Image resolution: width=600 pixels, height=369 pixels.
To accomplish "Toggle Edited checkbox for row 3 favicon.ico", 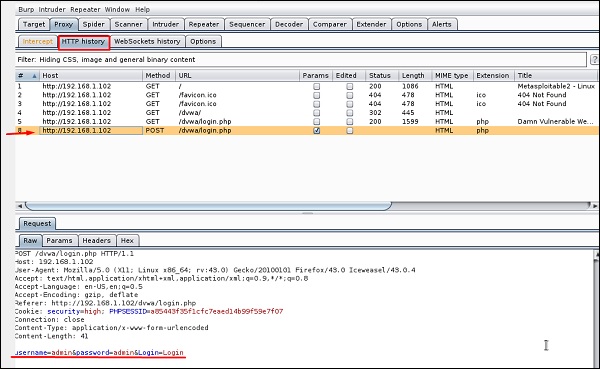I will click(x=349, y=104).
